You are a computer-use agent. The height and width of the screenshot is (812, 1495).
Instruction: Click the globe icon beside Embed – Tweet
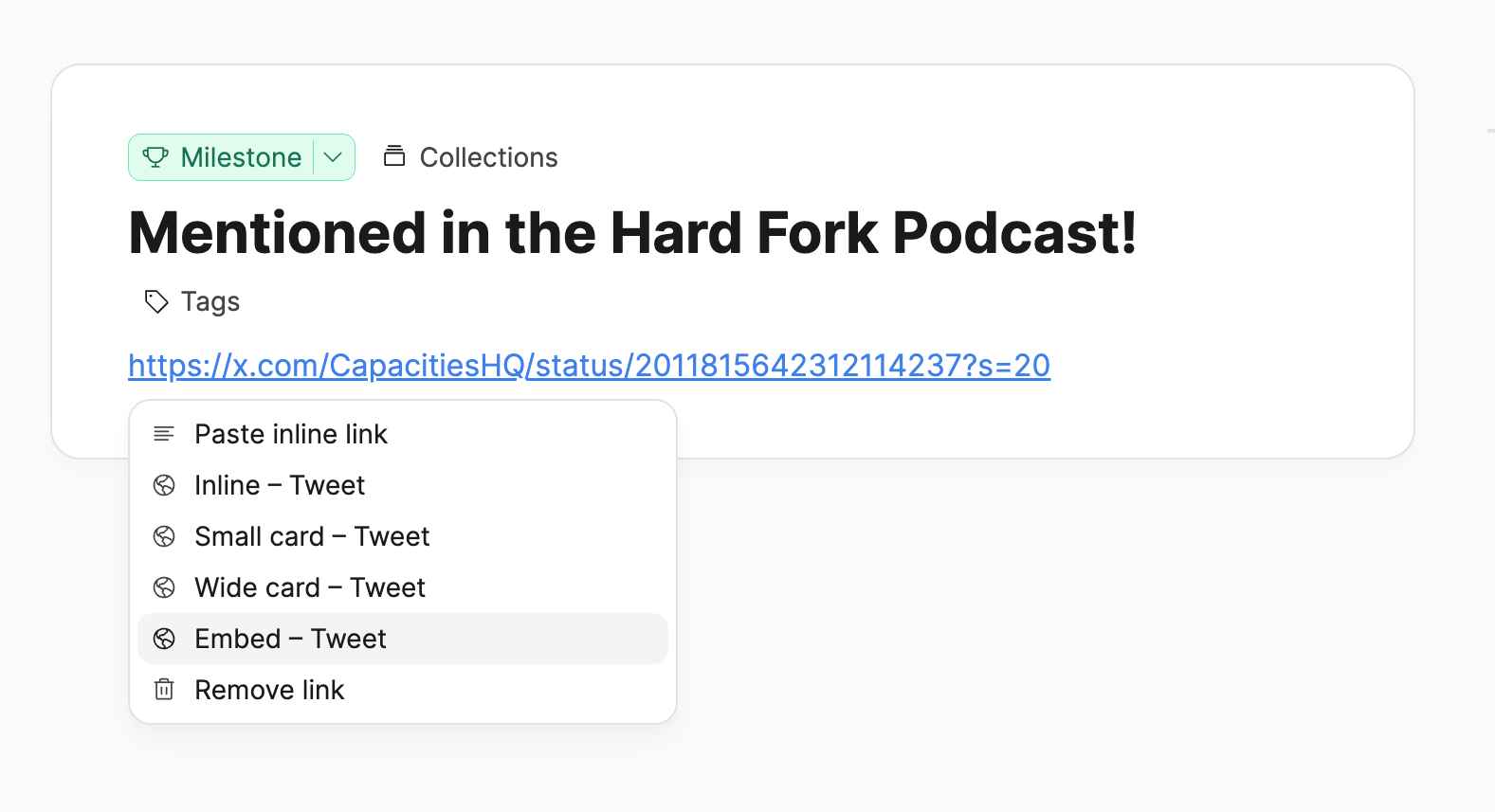pos(164,639)
